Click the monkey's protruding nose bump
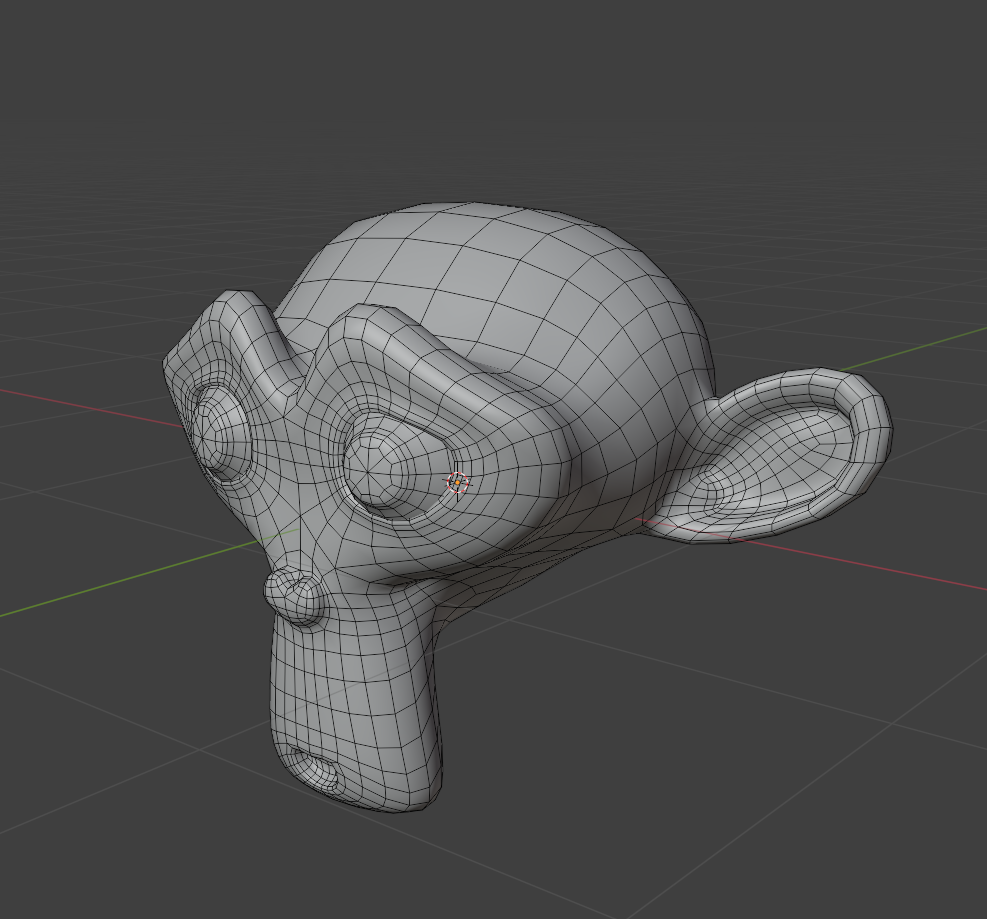This screenshot has width=987, height=919. pos(295,595)
